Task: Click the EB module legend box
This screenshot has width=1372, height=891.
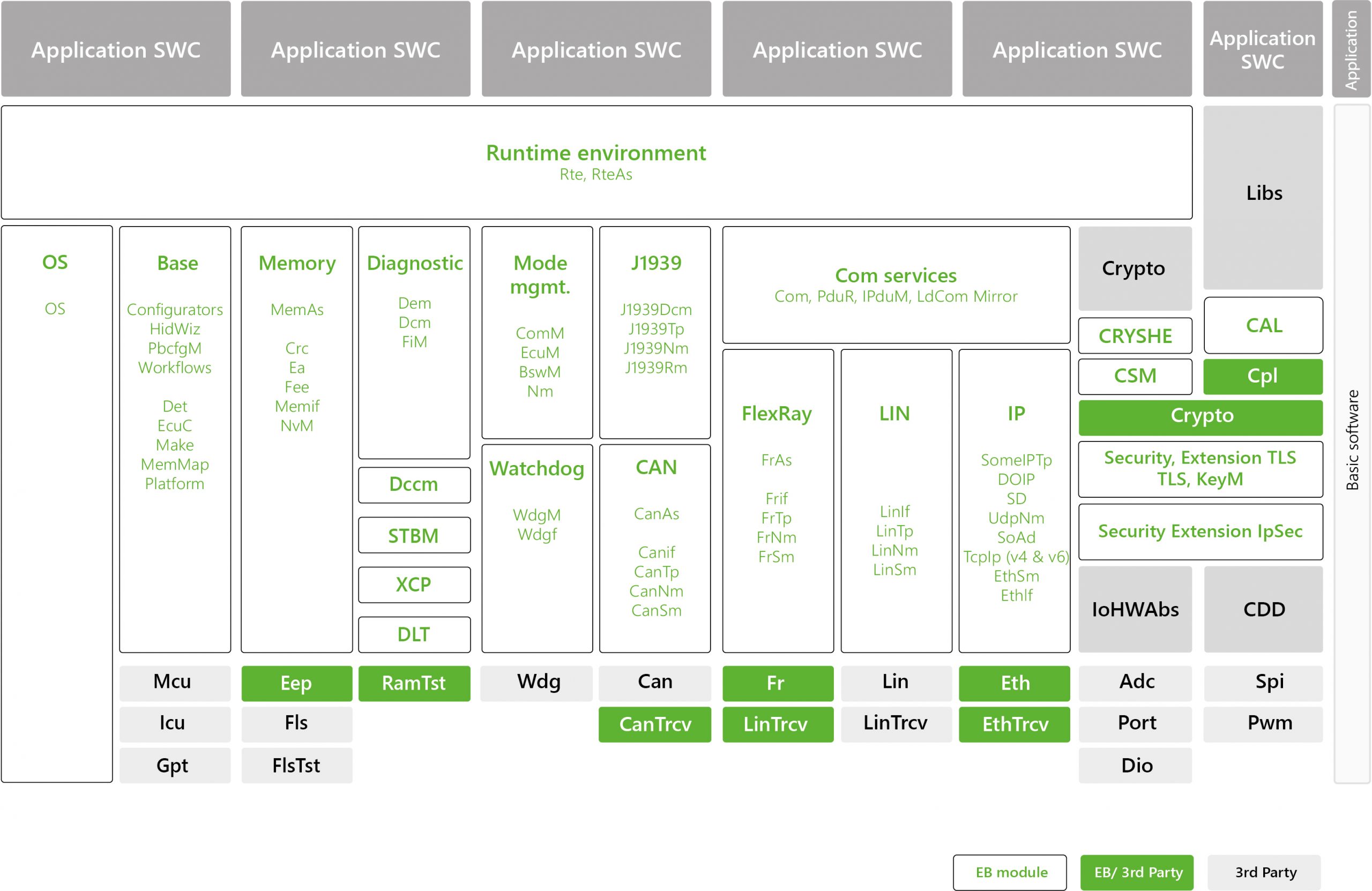Action: tap(1009, 873)
